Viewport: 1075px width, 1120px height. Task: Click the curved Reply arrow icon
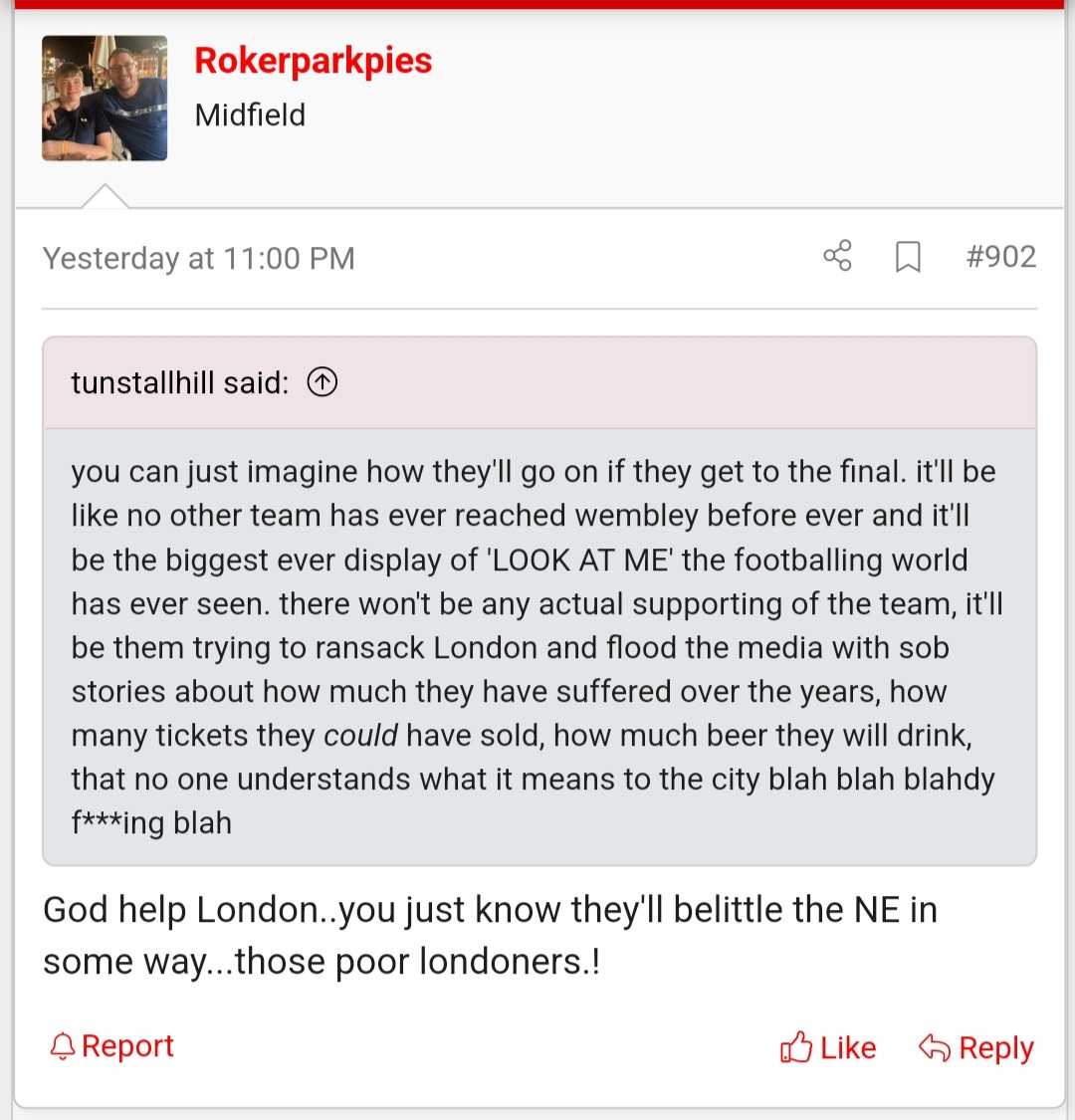(x=934, y=1047)
